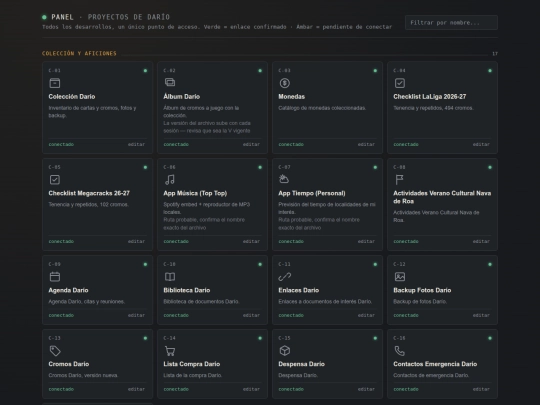
Task: Edit the App Tiempo (Personal) card
Action: click(366, 241)
